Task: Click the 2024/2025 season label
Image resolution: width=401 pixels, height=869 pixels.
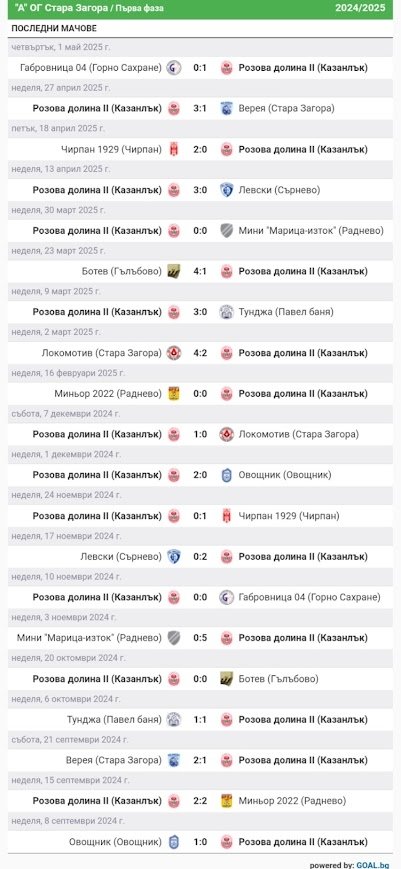Action: pyautogui.click(x=360, y=8)
